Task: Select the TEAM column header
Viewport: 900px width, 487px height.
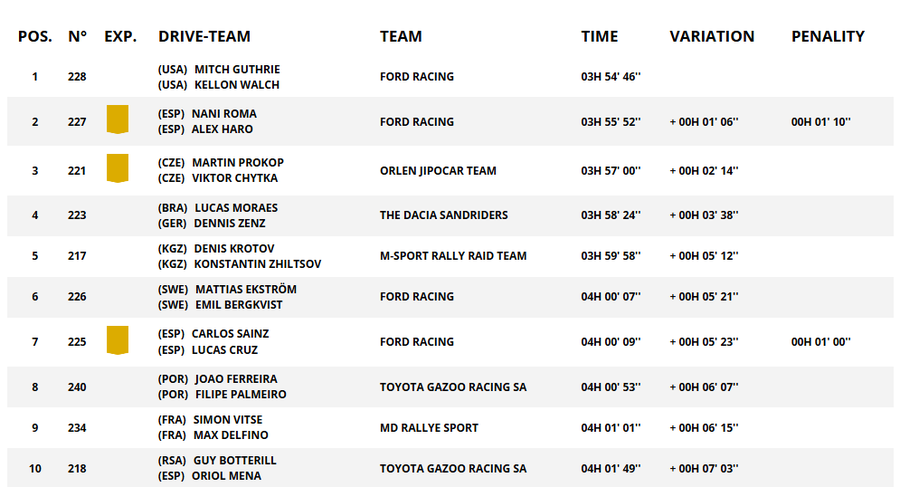Action: [x=400, y=36]
